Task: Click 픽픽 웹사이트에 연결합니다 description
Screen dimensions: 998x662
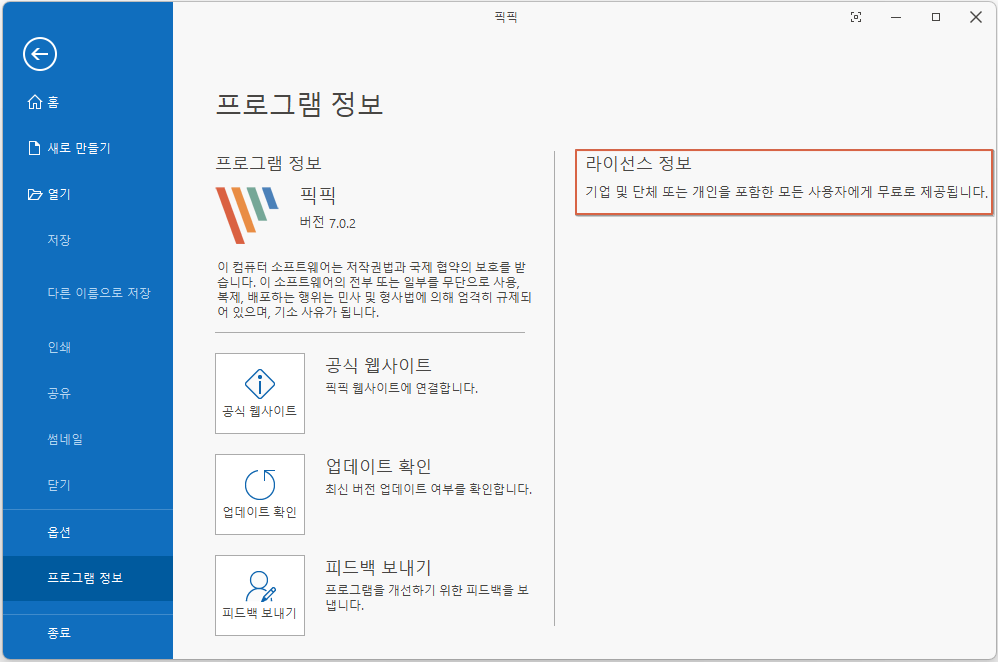Action: [402, 388]
